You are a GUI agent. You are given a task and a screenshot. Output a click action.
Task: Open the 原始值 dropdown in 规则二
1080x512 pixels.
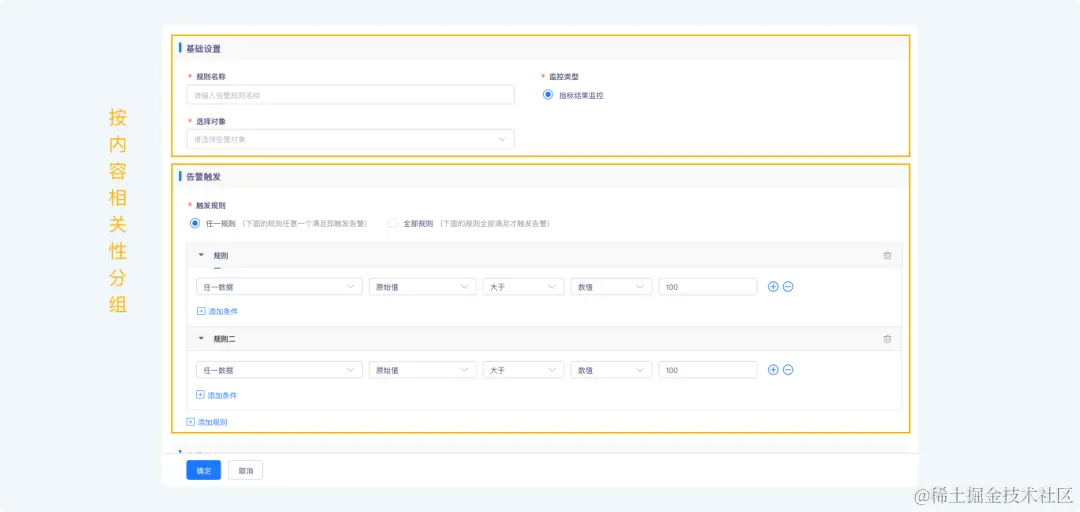(x=422, y=370)
